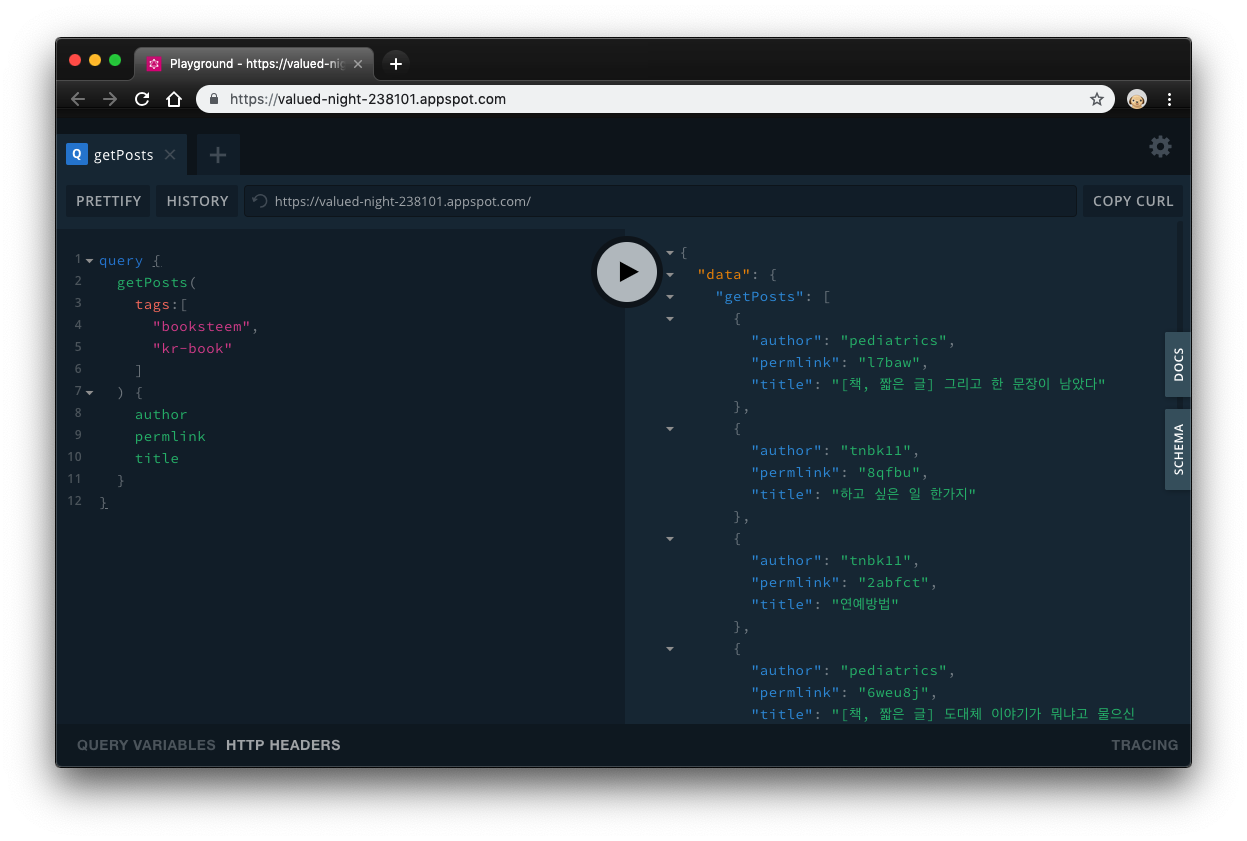Open the Chrome three-dot menu
1247x841 pixels.
tap(1169, 99)
